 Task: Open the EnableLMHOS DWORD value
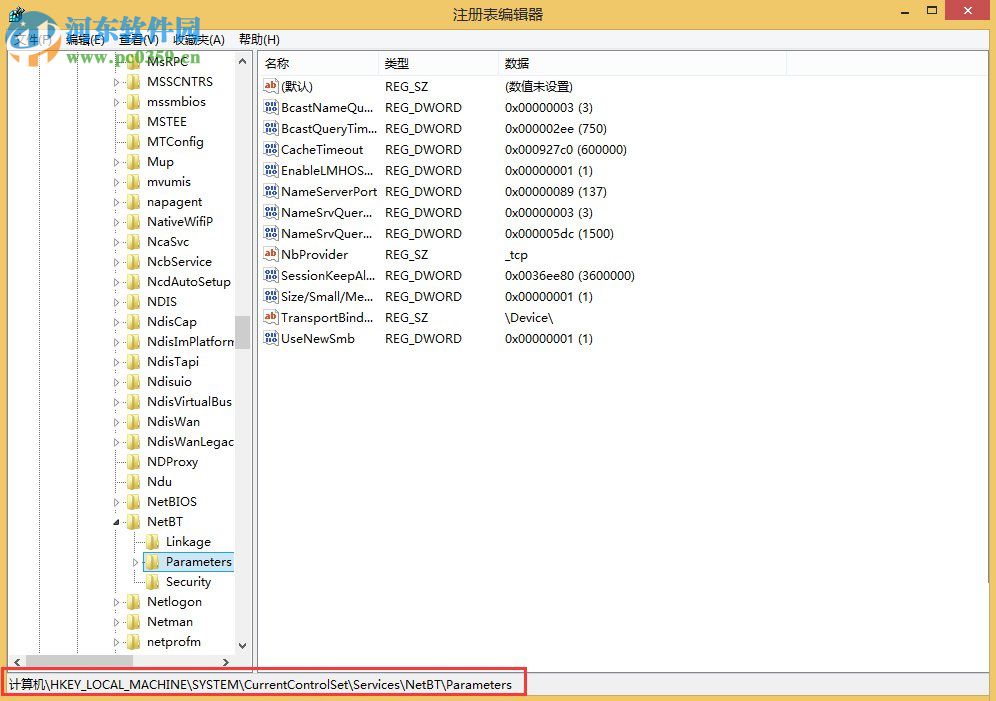click(324, 170)
